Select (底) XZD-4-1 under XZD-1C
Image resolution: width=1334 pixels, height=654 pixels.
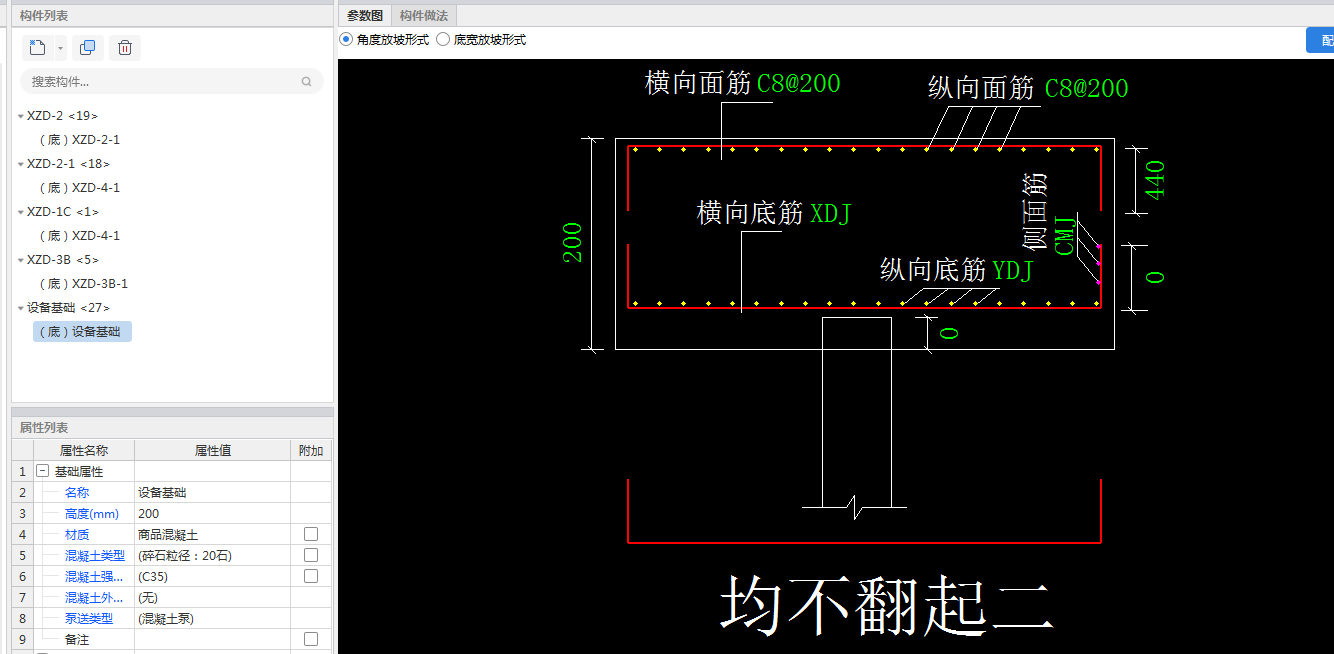79,236
